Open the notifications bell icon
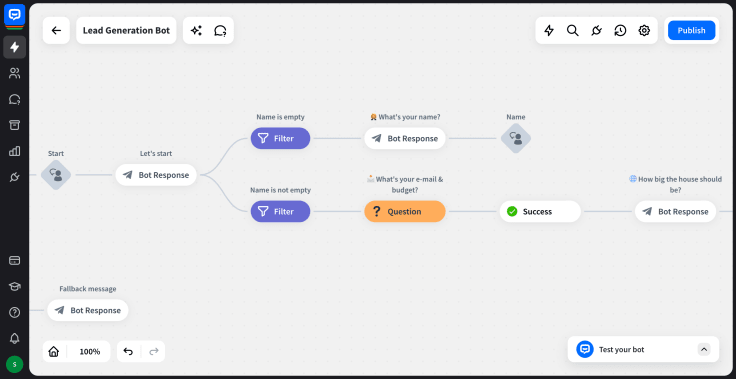 coord(15,338)
